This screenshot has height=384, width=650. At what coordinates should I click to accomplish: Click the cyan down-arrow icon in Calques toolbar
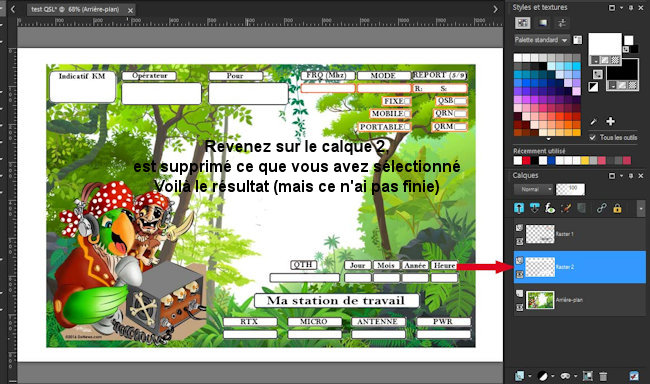point(534,208)
